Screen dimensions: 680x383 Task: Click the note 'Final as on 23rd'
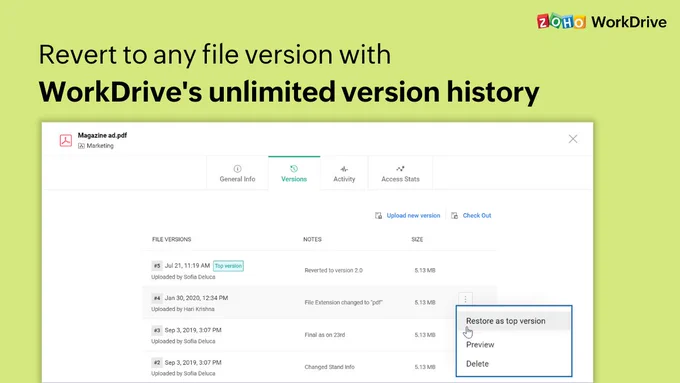pyautogui.click(x=325, y=335)
